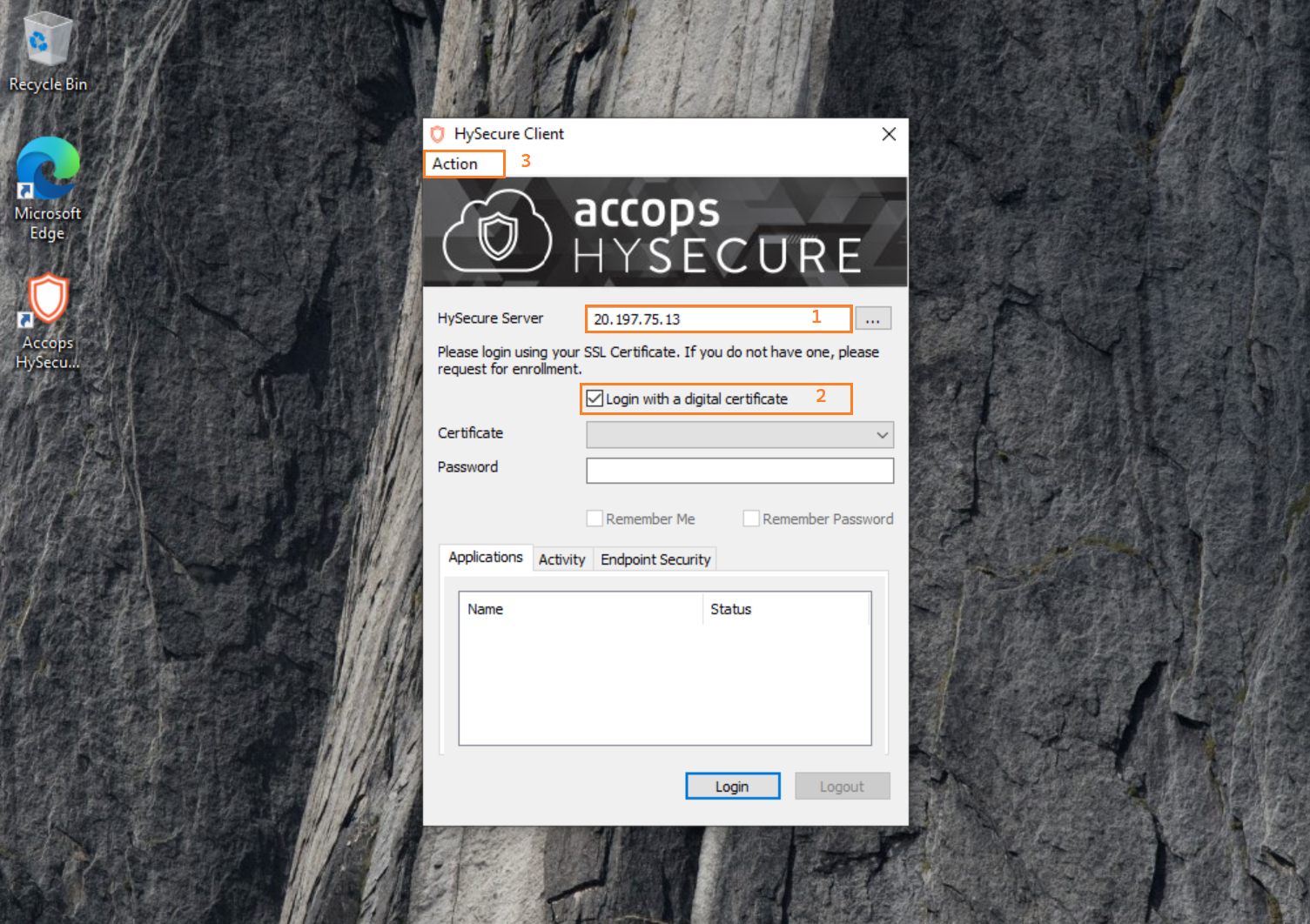The width and height of the screenshot is (1310, 924).
Task: Enable the Remember Me checkbox
Action: [x=595, y=519]
